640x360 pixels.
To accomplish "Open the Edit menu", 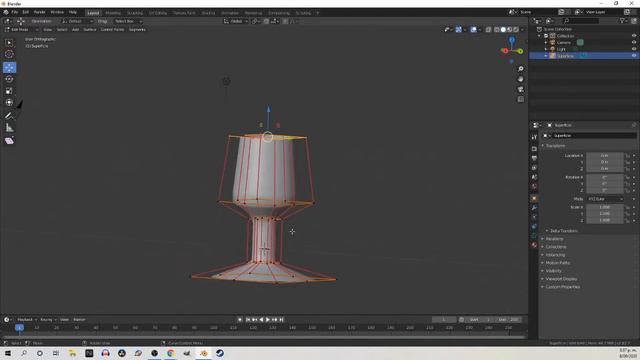I will (26, 12).
